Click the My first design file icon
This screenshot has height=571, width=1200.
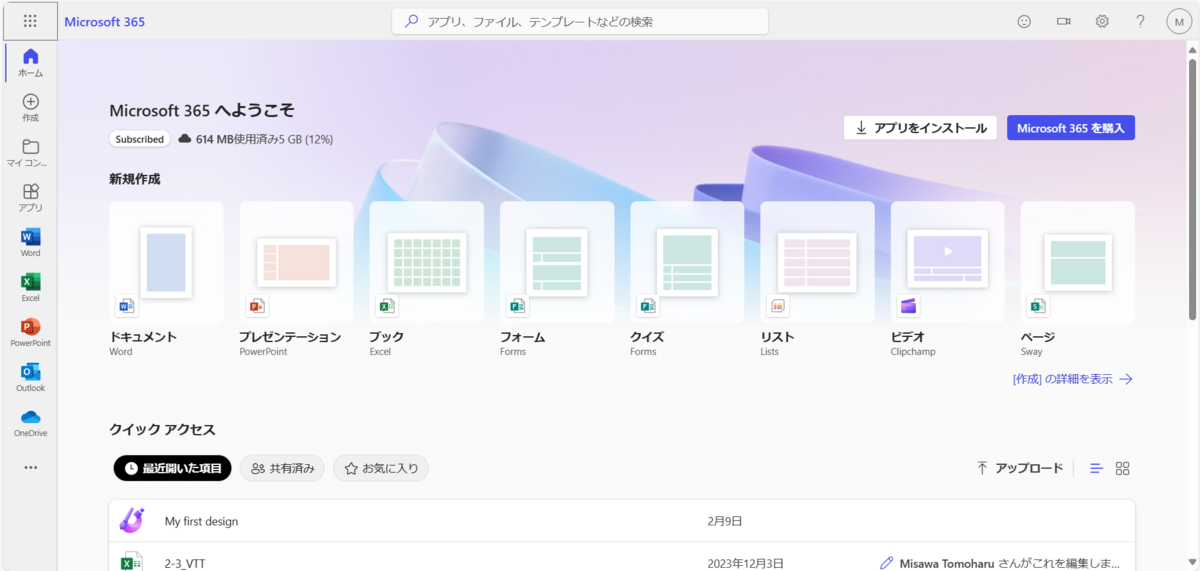(x=132, y=521)
